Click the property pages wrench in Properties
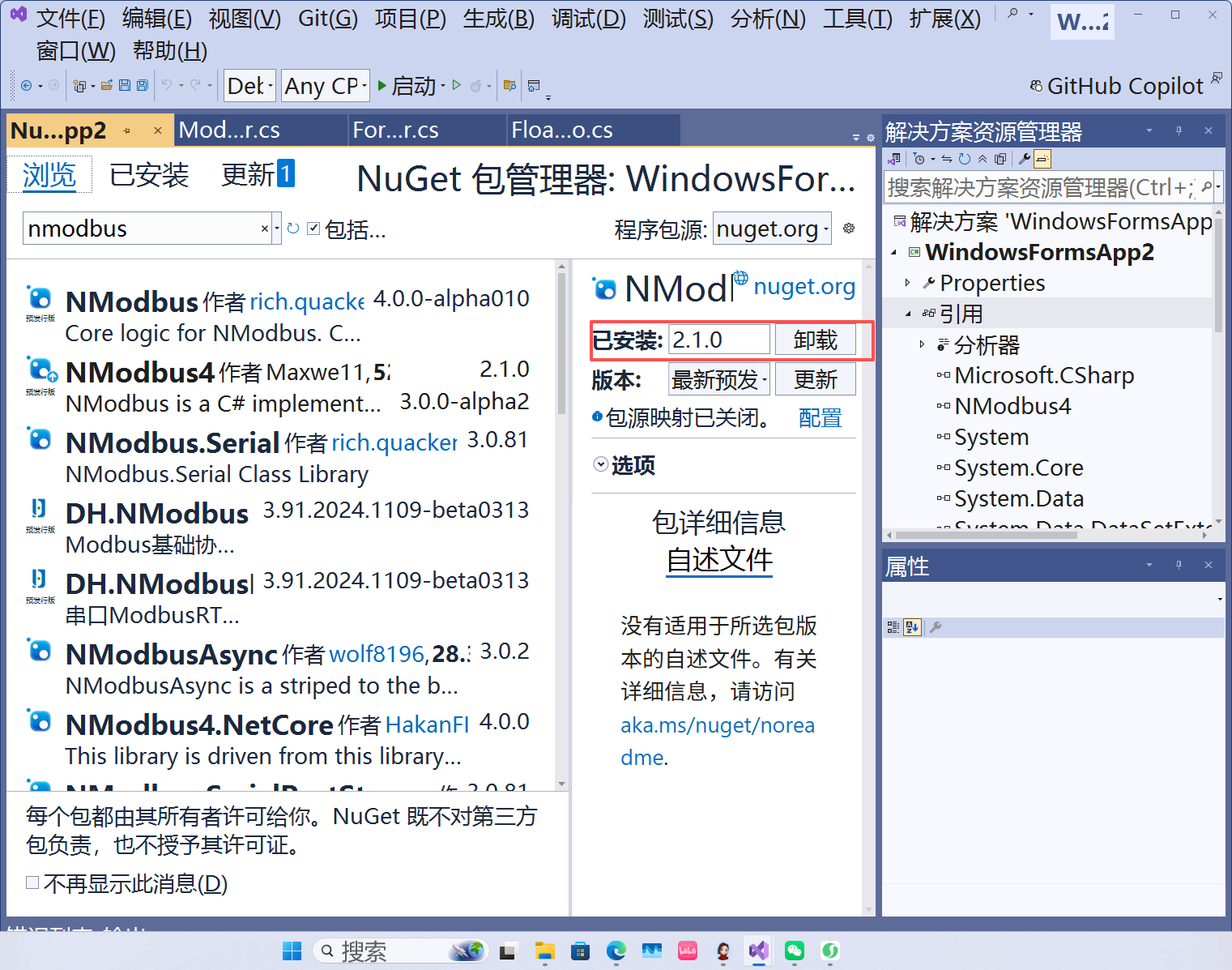Viewport: 1232px width, 970px height. click(936, 627)
